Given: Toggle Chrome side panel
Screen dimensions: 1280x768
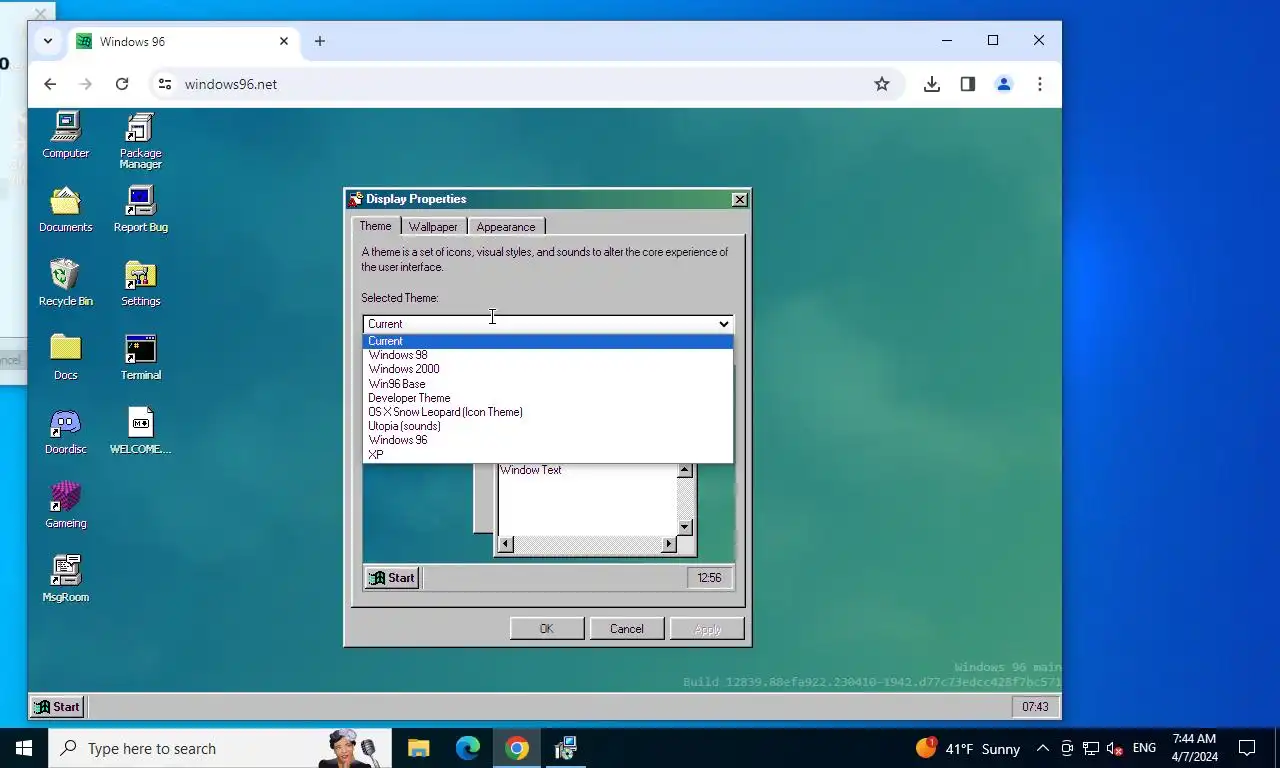Looking at the screenshot, I should (x=968, y=84).
